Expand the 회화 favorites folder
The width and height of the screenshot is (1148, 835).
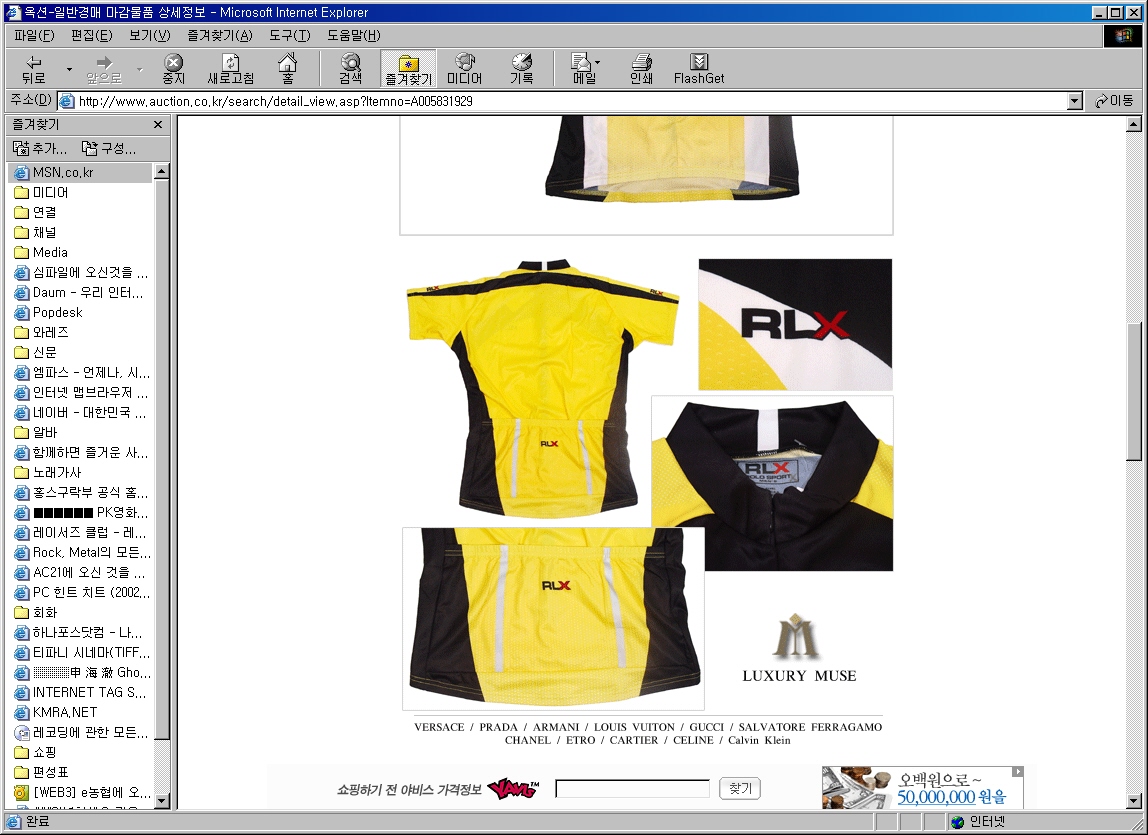(x=36, y=612)
